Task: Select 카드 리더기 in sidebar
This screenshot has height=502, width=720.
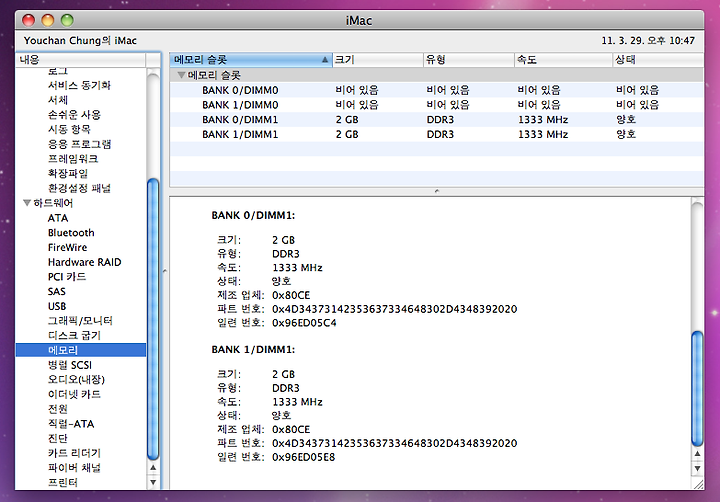Action: pos(74,453)
